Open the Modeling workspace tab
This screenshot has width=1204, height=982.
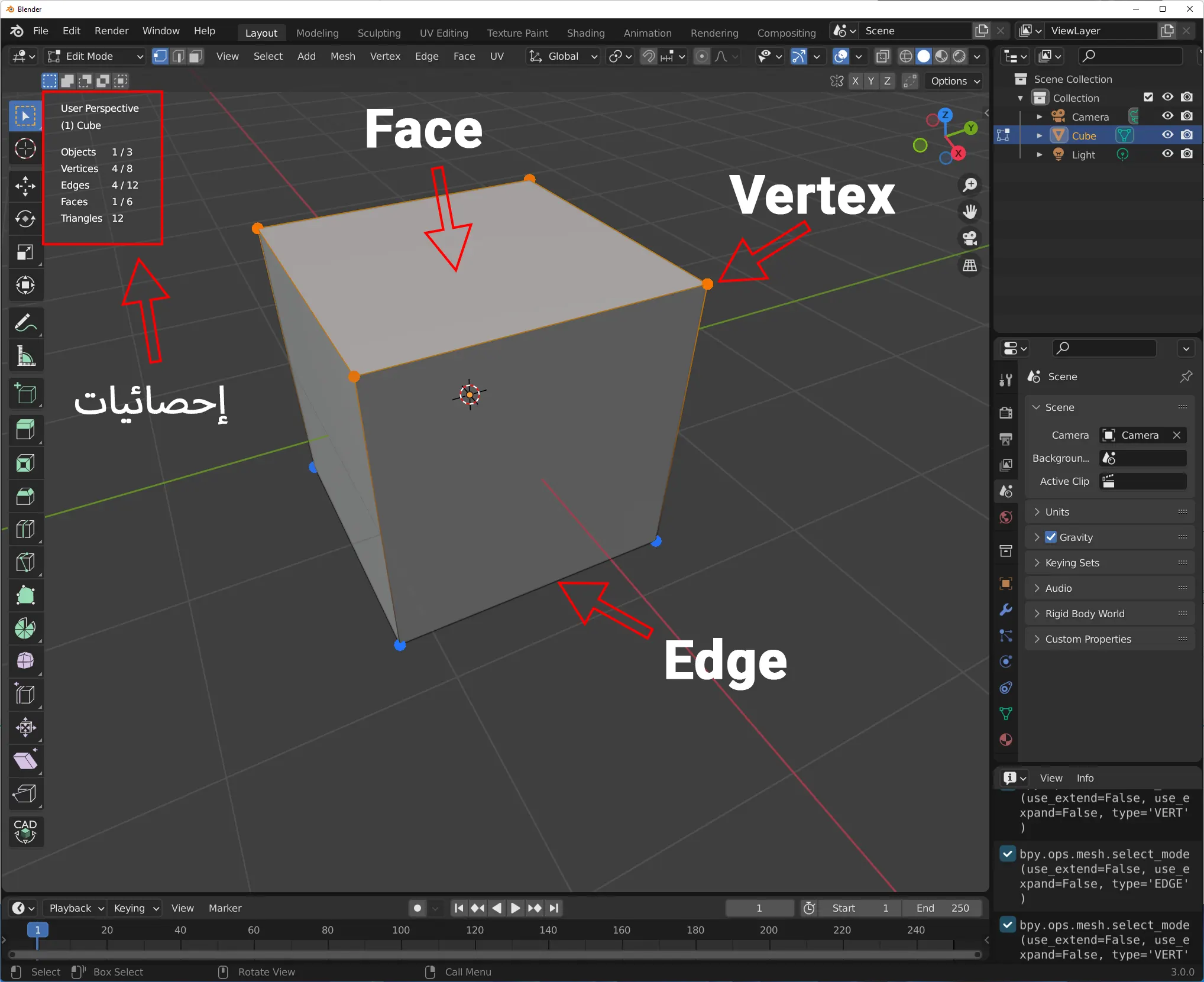(x=317, y=33)
